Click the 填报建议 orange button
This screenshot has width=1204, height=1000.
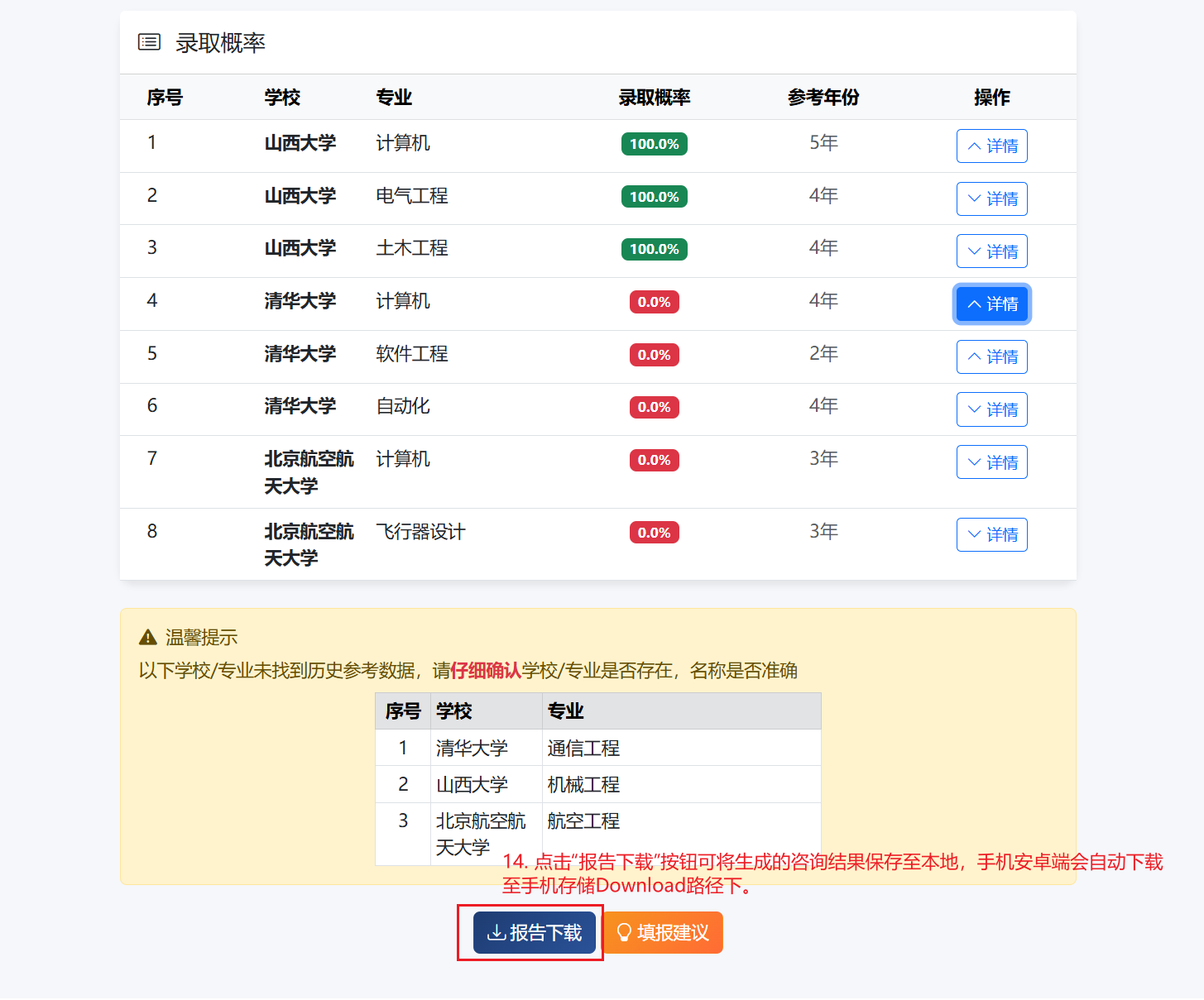(x=663, y=933)
